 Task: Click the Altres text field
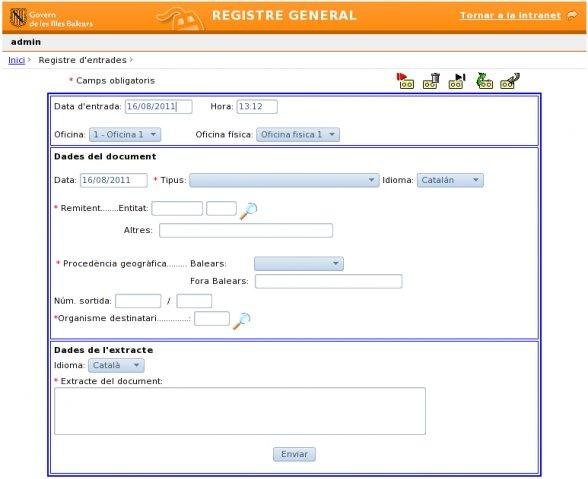point(246,230)
